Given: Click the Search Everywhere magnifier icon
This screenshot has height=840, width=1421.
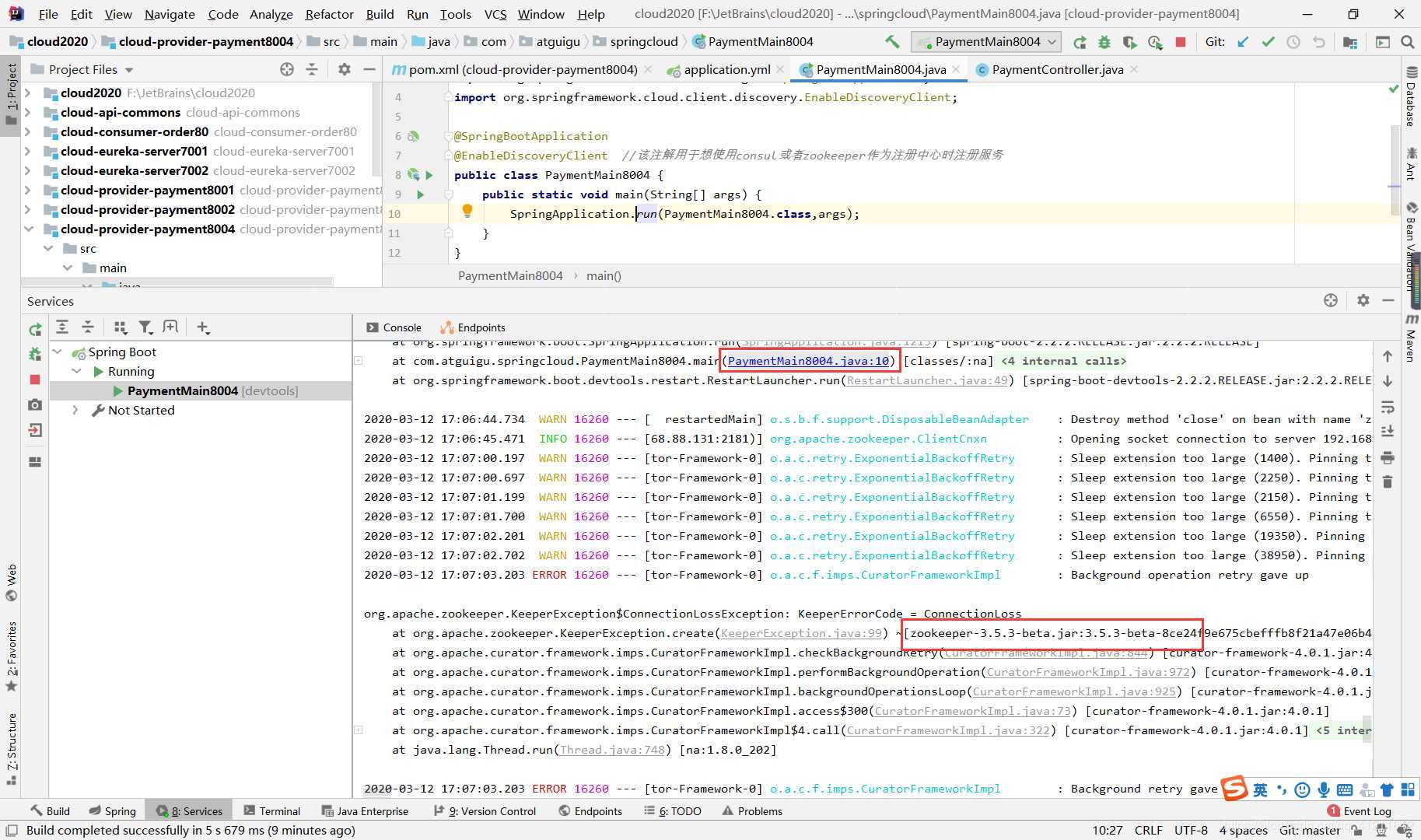Looking at the screenshot, I should (1407, 42).
